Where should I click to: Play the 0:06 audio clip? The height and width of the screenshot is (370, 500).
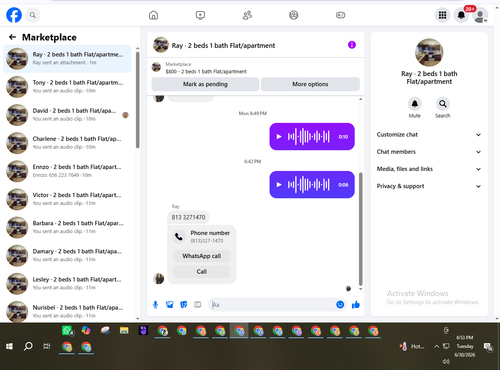[279, 185]
